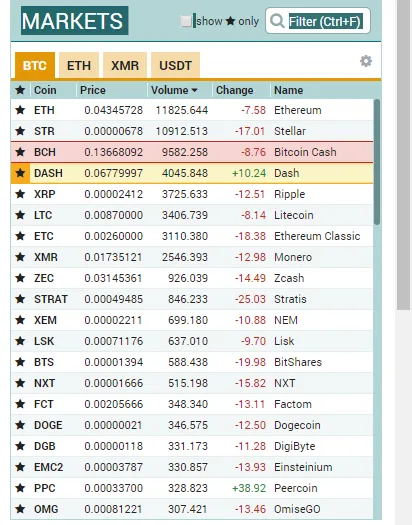Open the OmiseGO market
Viewport: 412px width, 525px height.
192,509
